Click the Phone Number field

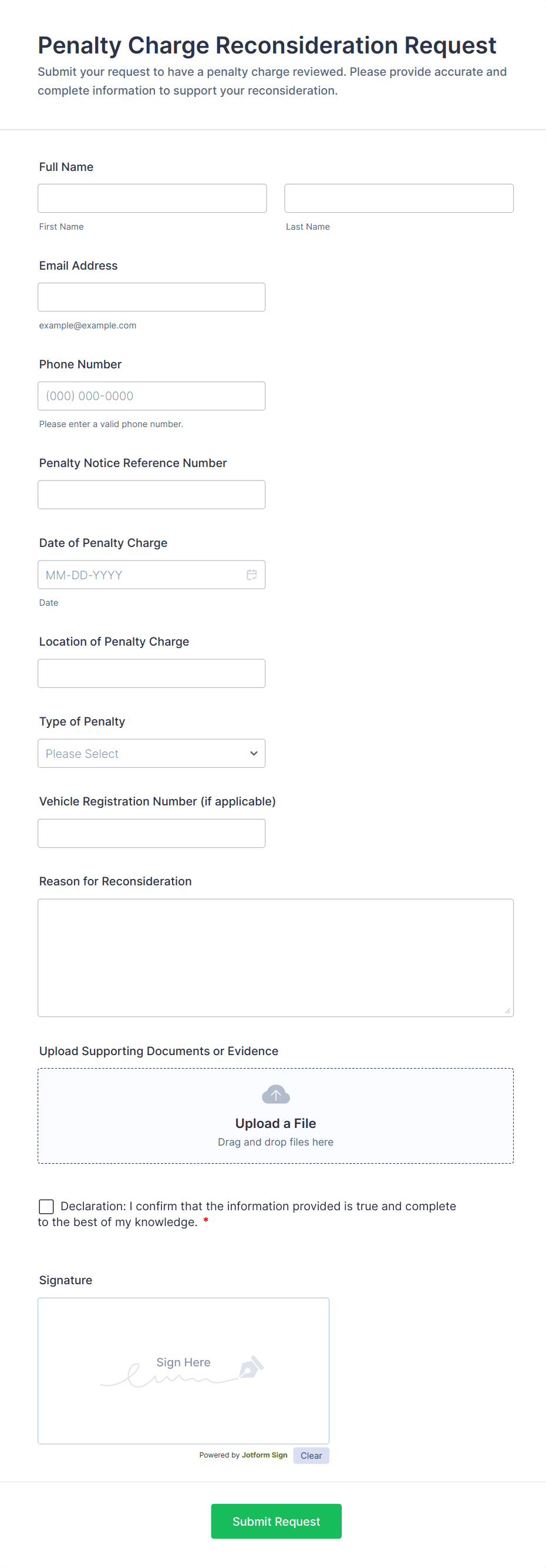[151, 395]
